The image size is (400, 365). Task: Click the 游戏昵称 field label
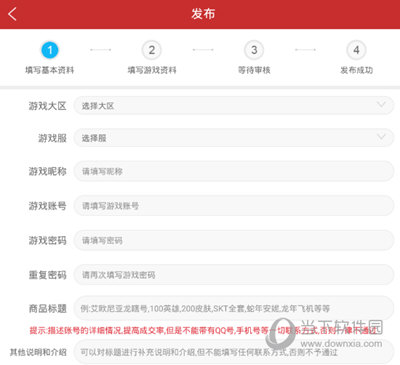[47, 171]
